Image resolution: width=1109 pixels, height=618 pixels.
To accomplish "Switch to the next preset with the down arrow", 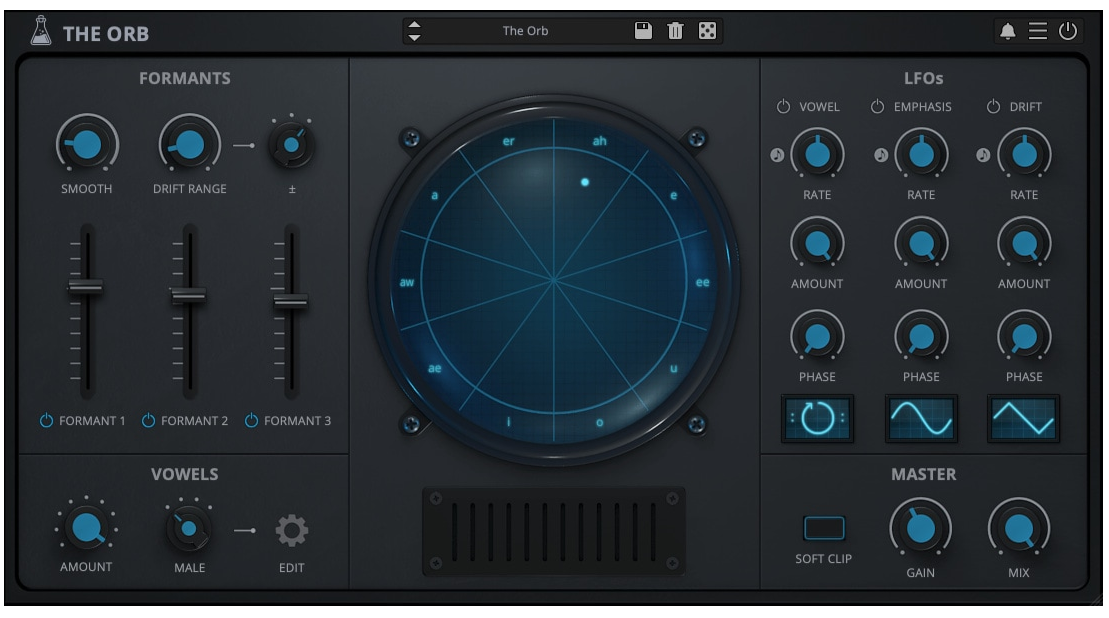I will tap(415, 36).
